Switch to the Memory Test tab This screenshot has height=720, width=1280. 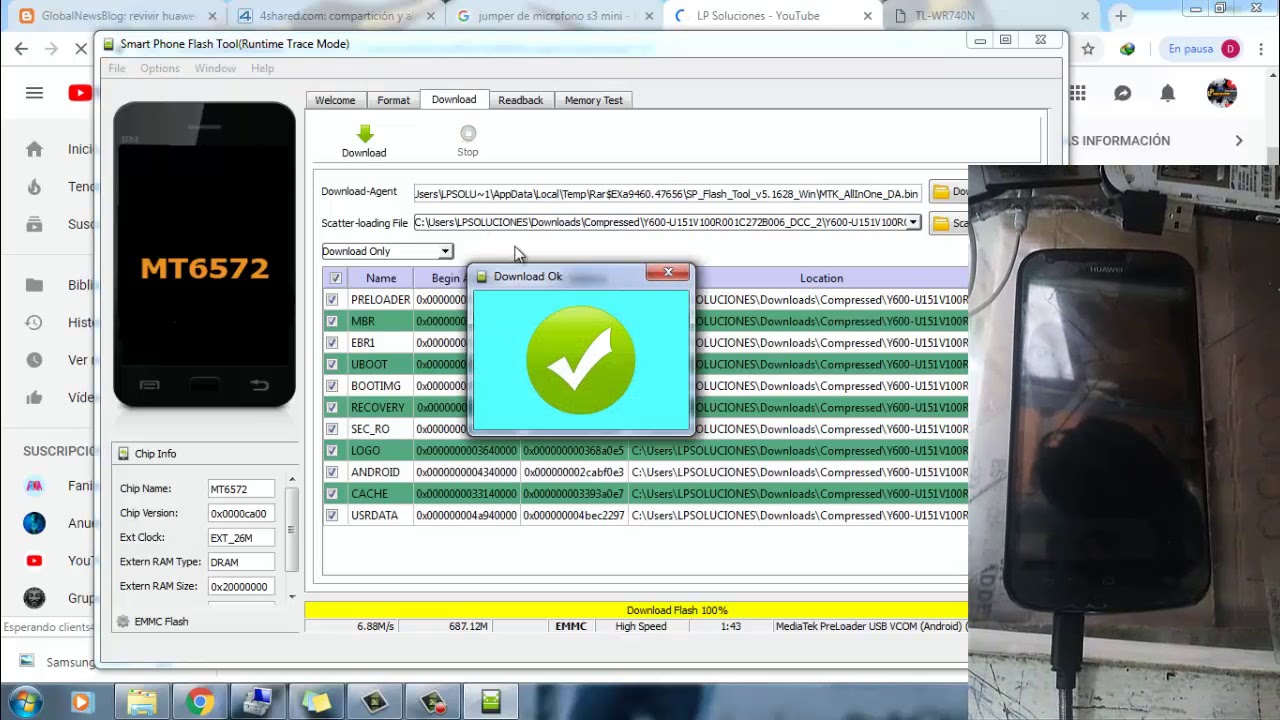pyautogui.click(x=594, y=100)
